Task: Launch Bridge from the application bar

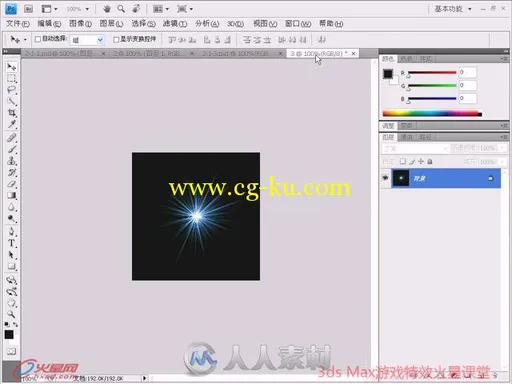Action: pos(28,9)
